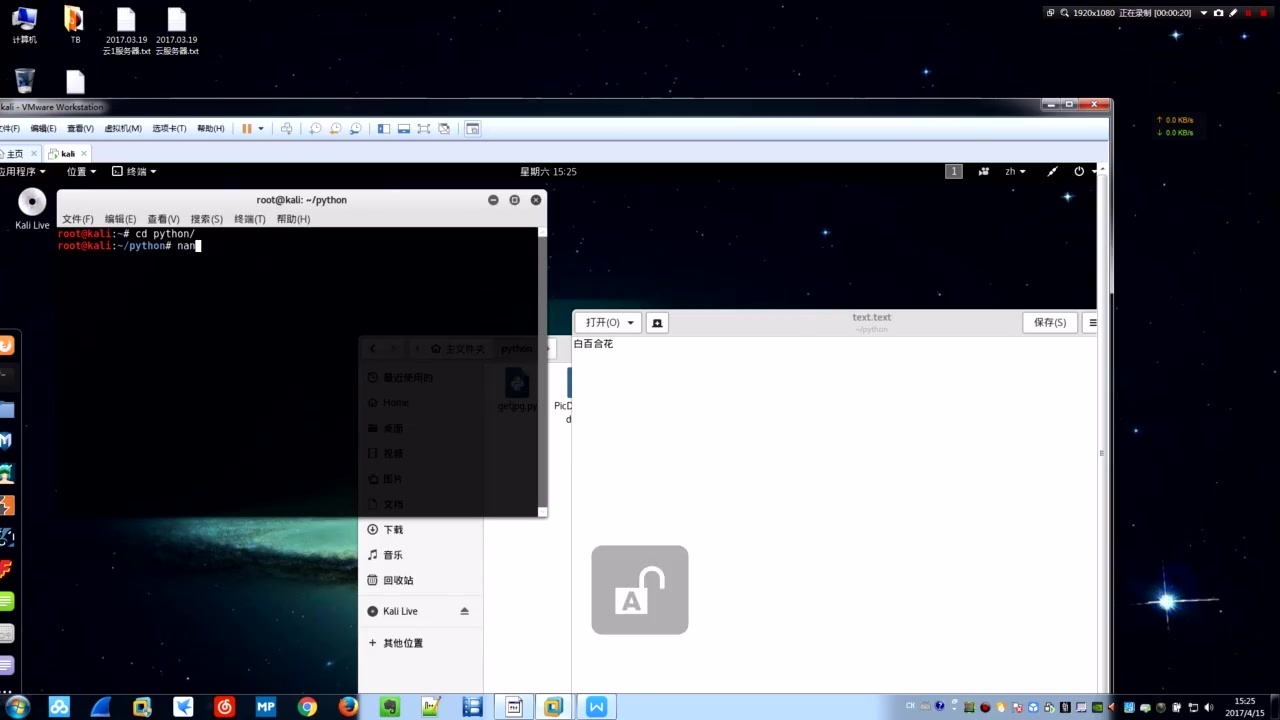Open the pause button dropdown arrow in VMware
Image resolution: width=1280 pixels, height=720 pixels.
point(261,128)
